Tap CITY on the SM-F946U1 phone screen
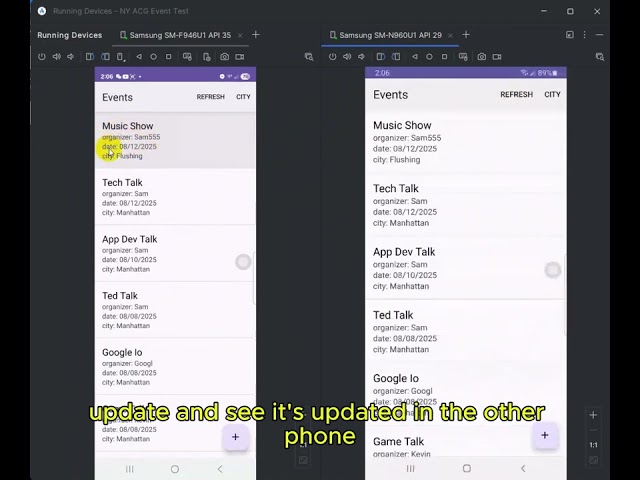Screen dimensions: 640x480 pos(243,97)
